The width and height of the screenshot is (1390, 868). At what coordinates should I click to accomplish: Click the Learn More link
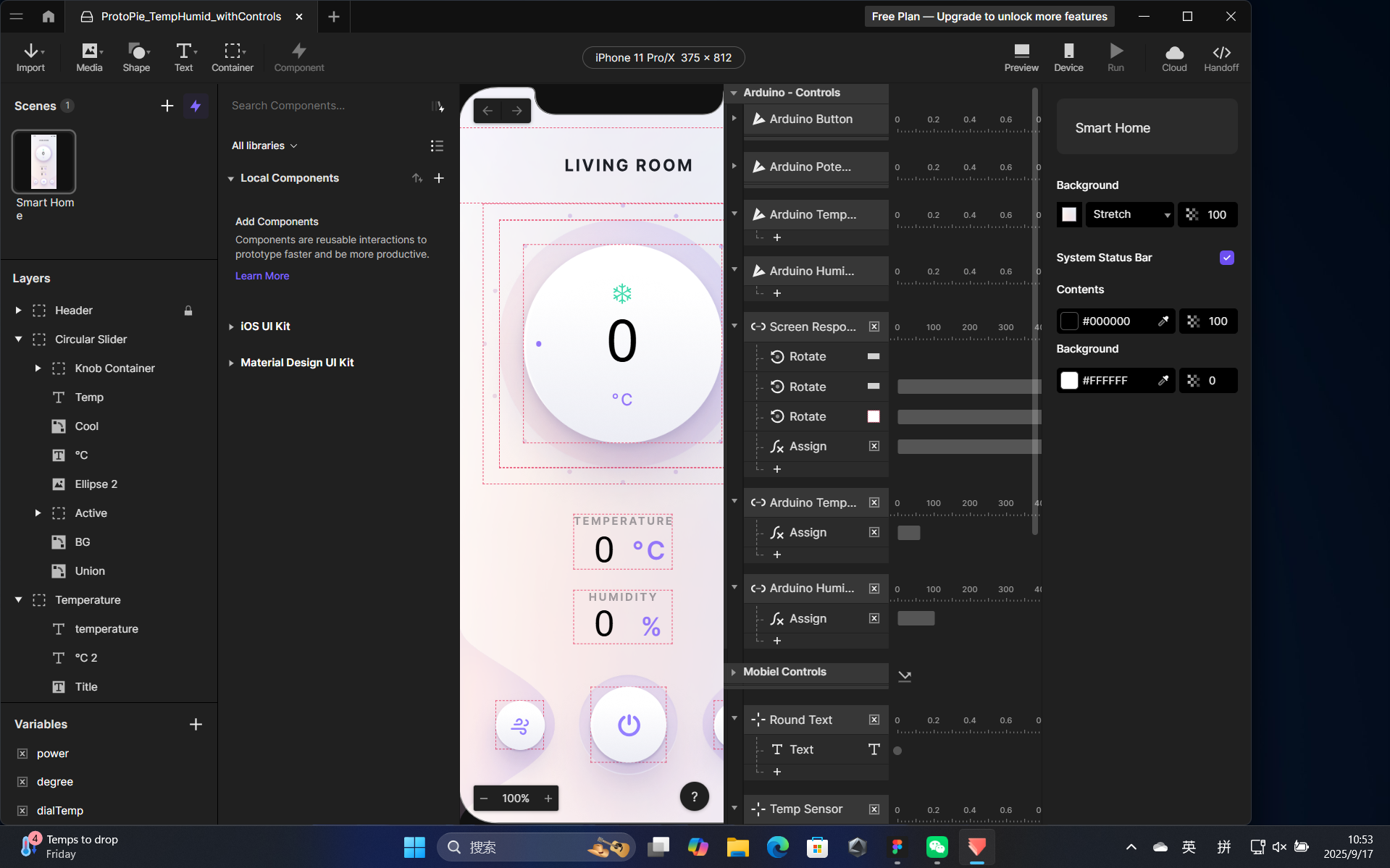tap(261, 276)
